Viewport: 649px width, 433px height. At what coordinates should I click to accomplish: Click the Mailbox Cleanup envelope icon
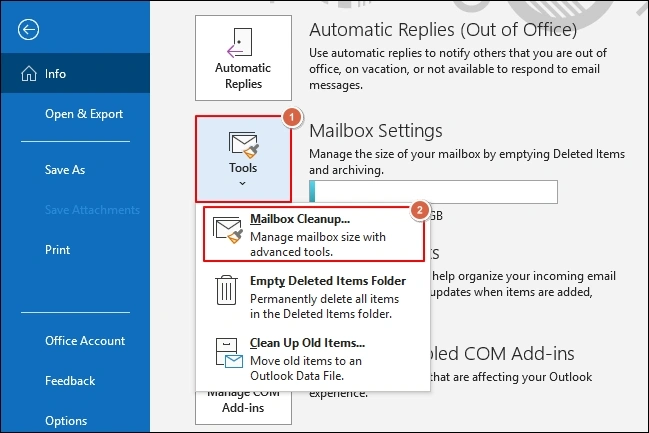point(227,230)
